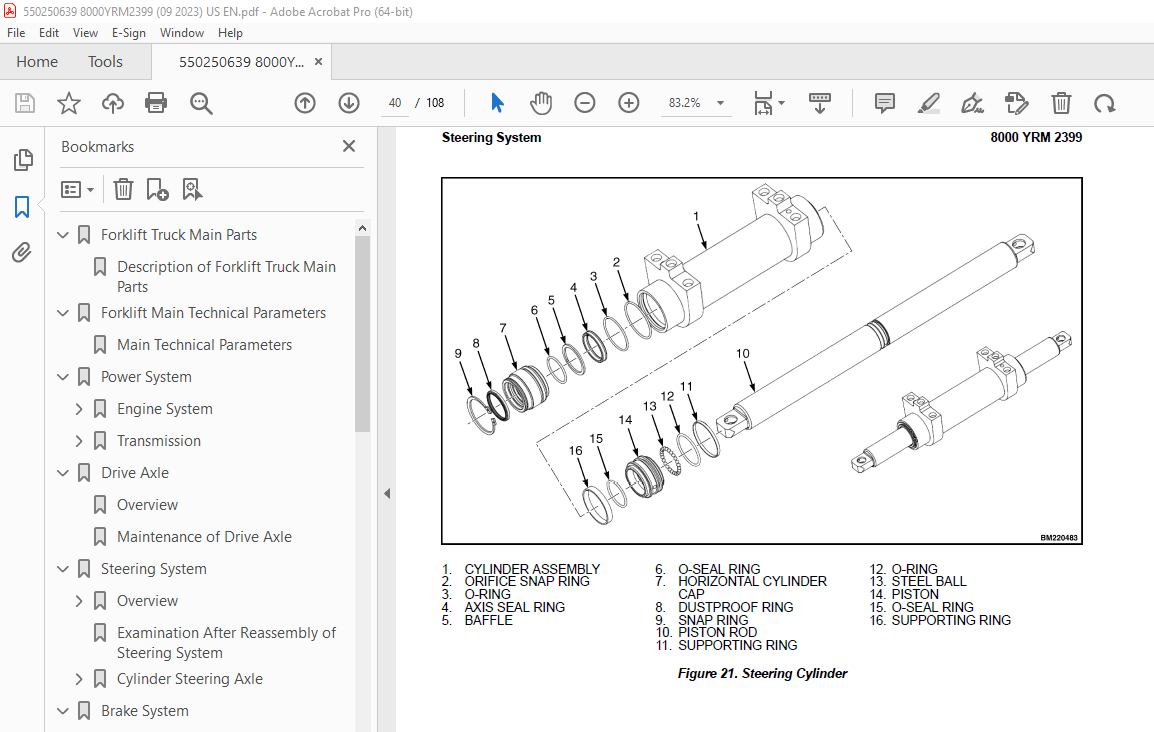Expand the Cylinder Steering Axle bookmark
Screen dimensions: 1154x732
(x=79, y=679)
